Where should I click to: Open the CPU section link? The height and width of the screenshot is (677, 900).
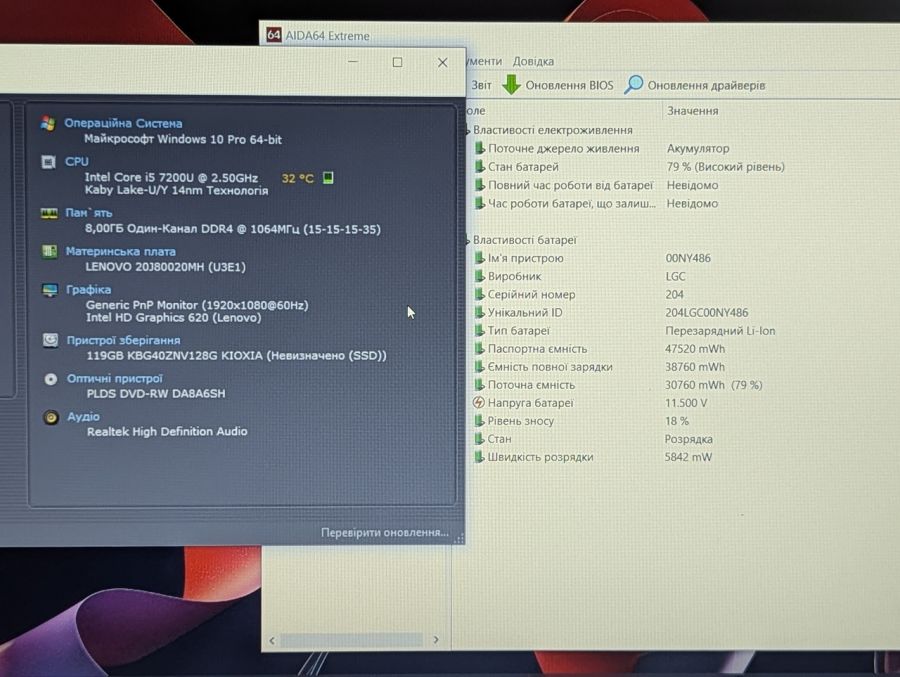[76, 162]
